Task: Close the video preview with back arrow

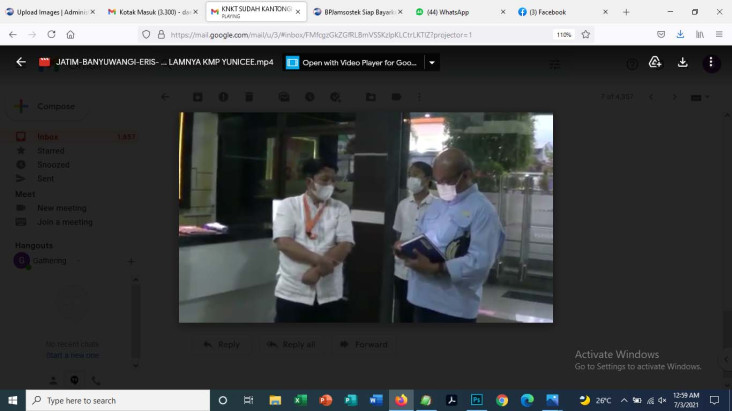Action: 21,62
